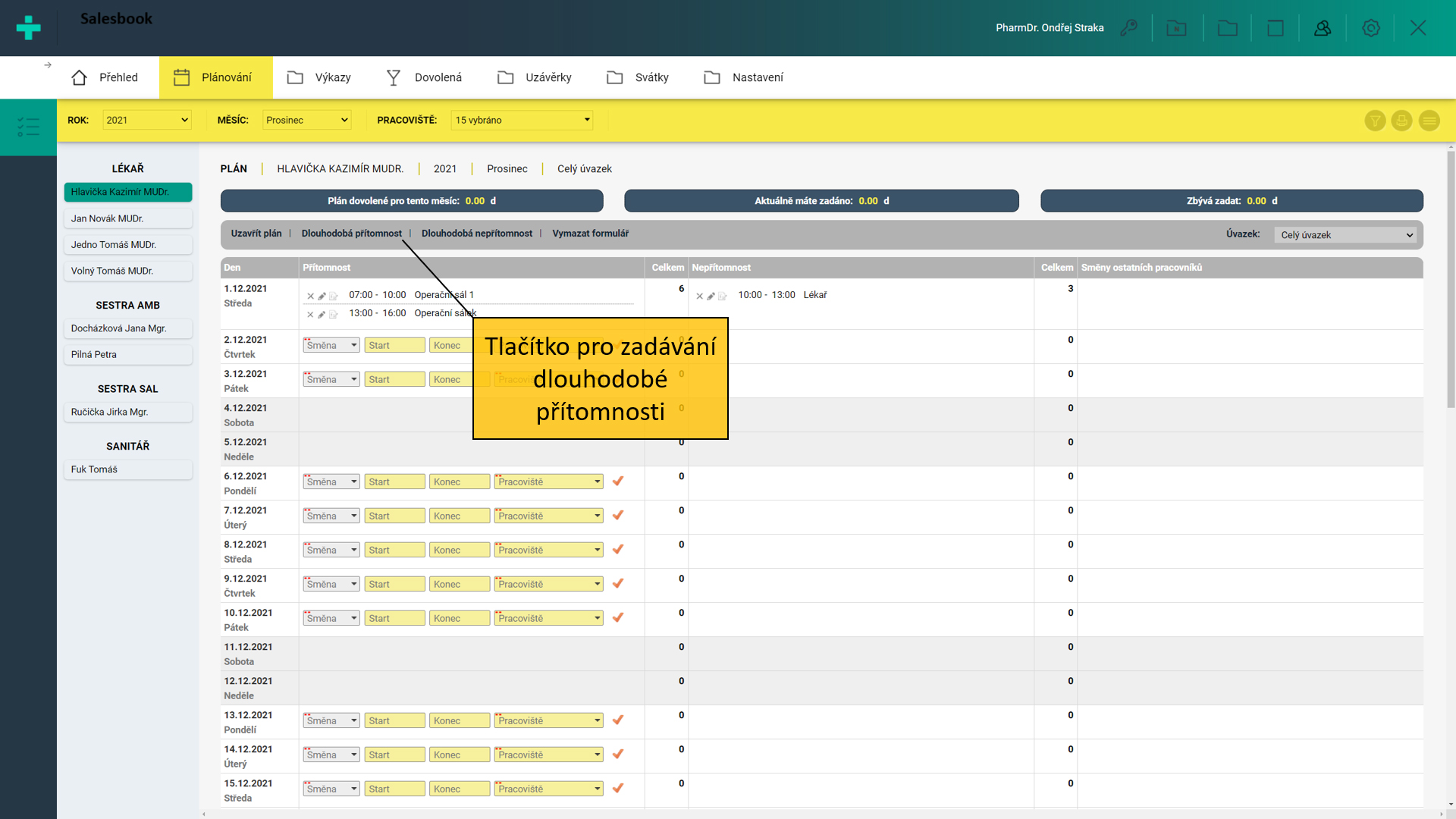Screen dimensions: 1456x819
Task: Click the folder icon marked N in header
Action: click(x=1176, y=28)
